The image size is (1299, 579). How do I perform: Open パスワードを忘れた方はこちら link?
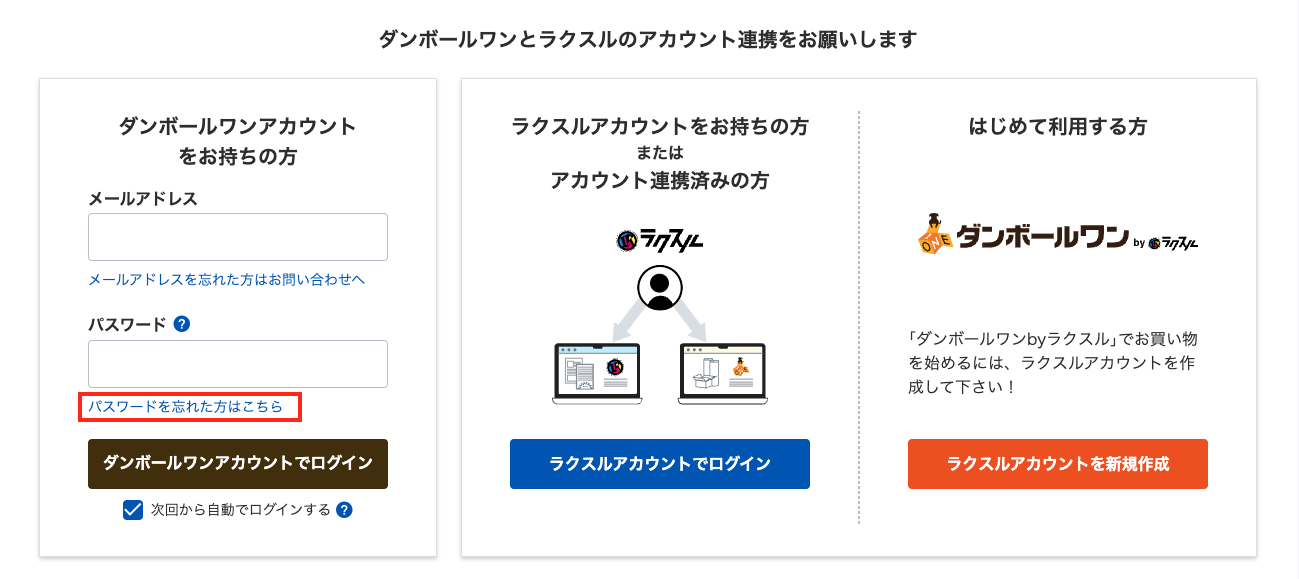[x=186, y=407]
